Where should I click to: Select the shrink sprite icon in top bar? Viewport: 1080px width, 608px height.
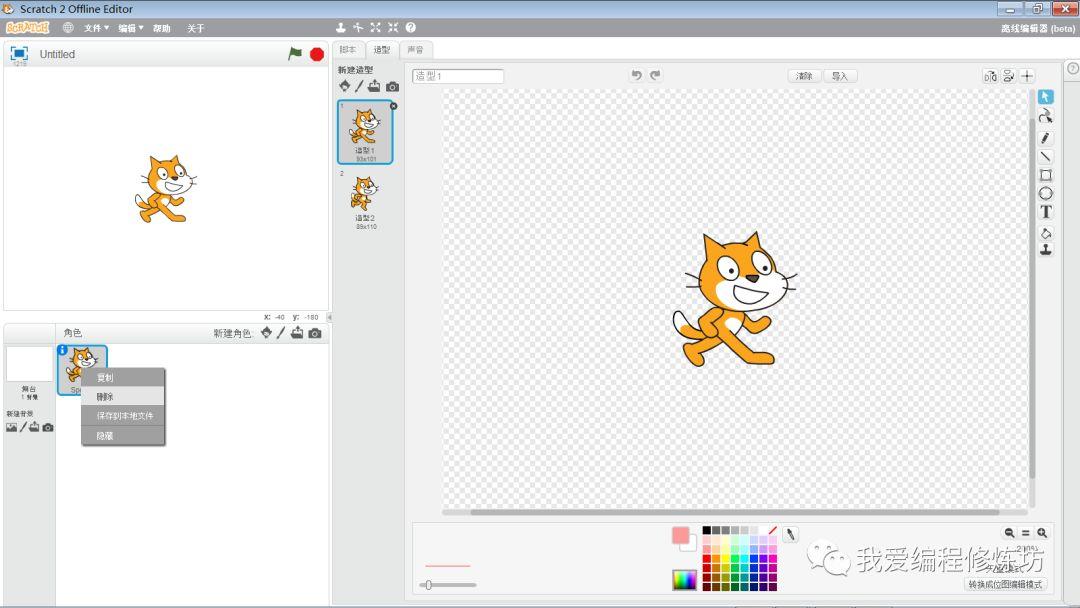(x=393, y=28)
